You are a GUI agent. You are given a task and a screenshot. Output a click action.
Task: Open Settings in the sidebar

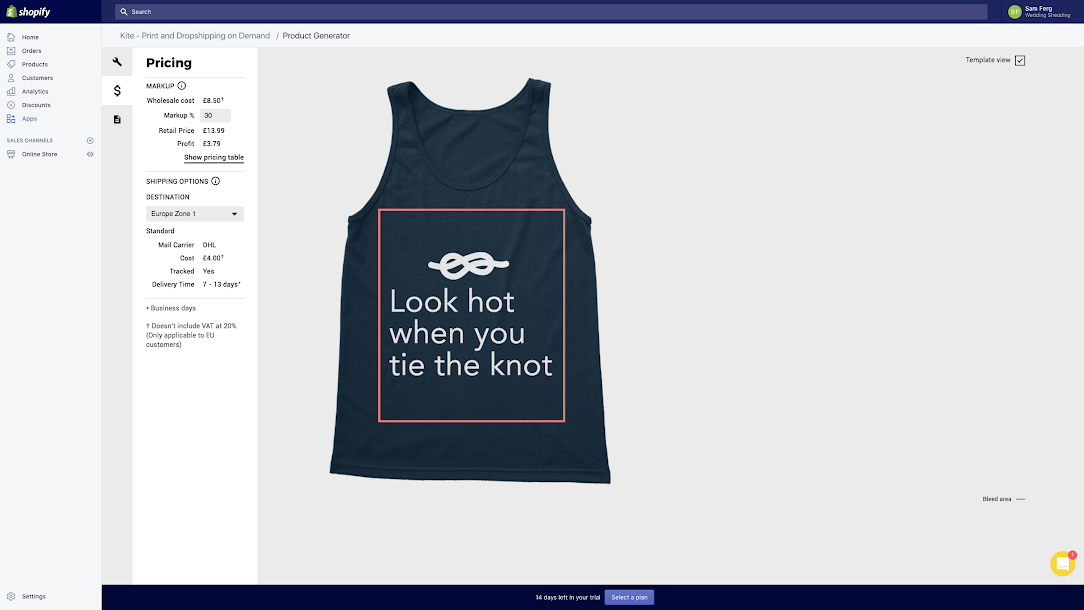pyautogui.click(x=33, y=596)
